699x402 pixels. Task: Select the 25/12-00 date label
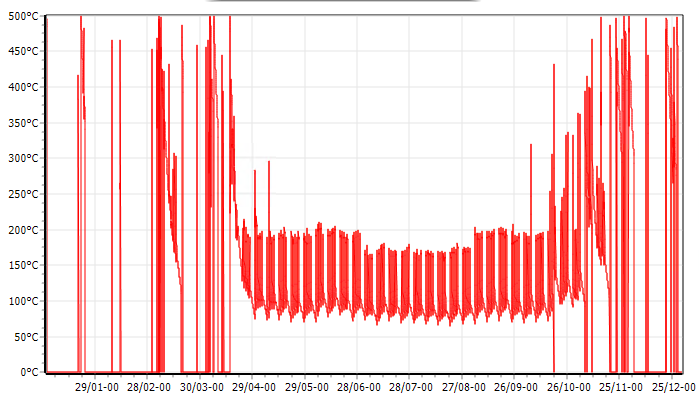[x=671, y=387]
